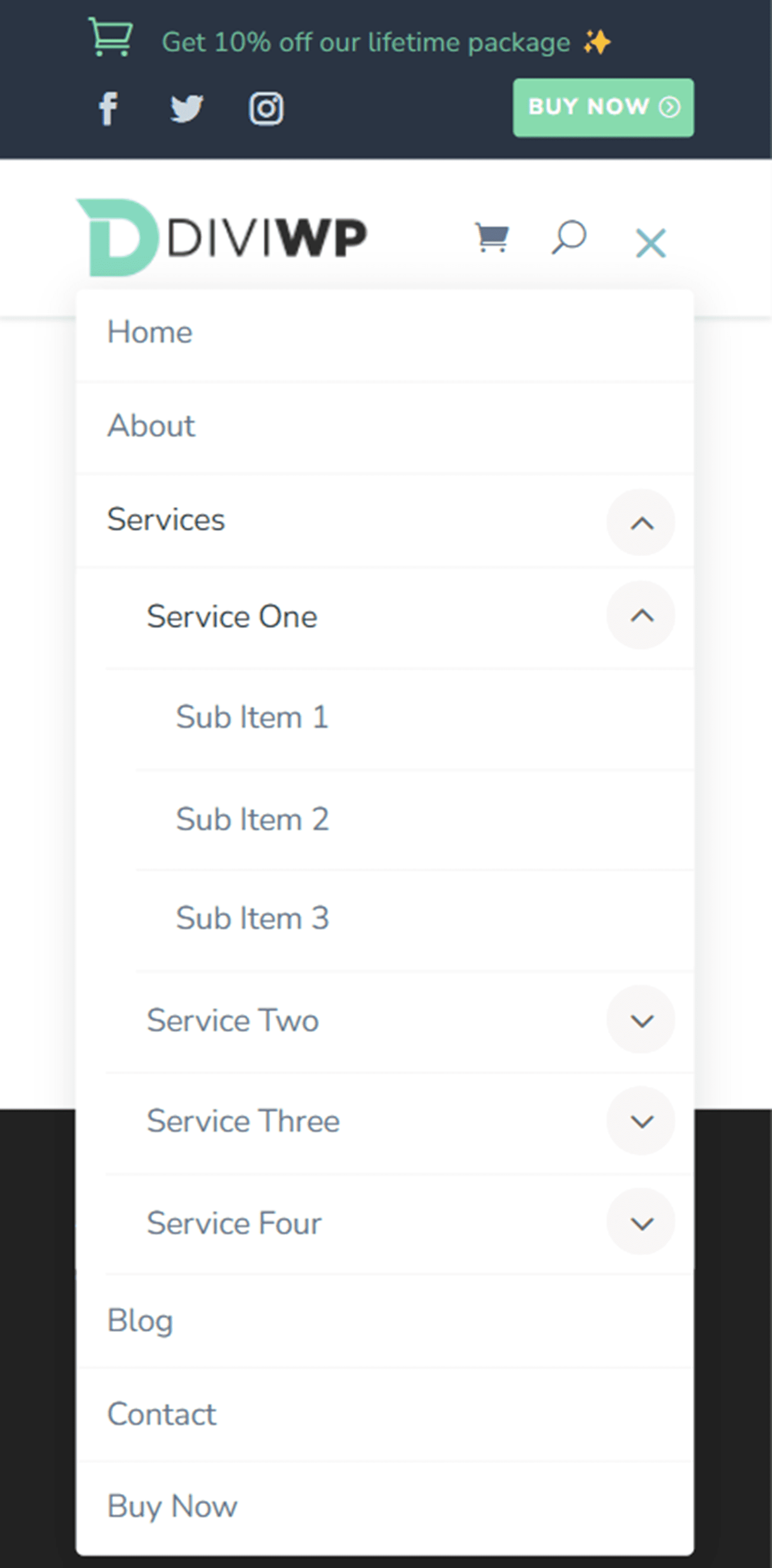Expand the Service Four submenu
The image size is (772, 1568).
point(641,1223)
